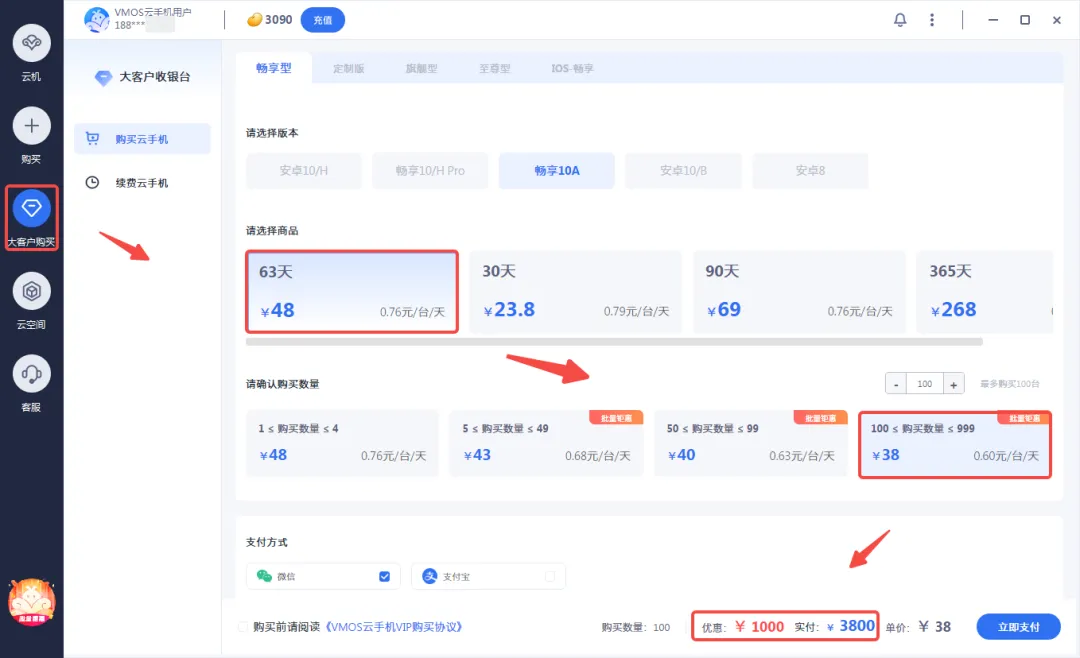
Task: Click the purchase quantity input field
Action: click(925, 384)
